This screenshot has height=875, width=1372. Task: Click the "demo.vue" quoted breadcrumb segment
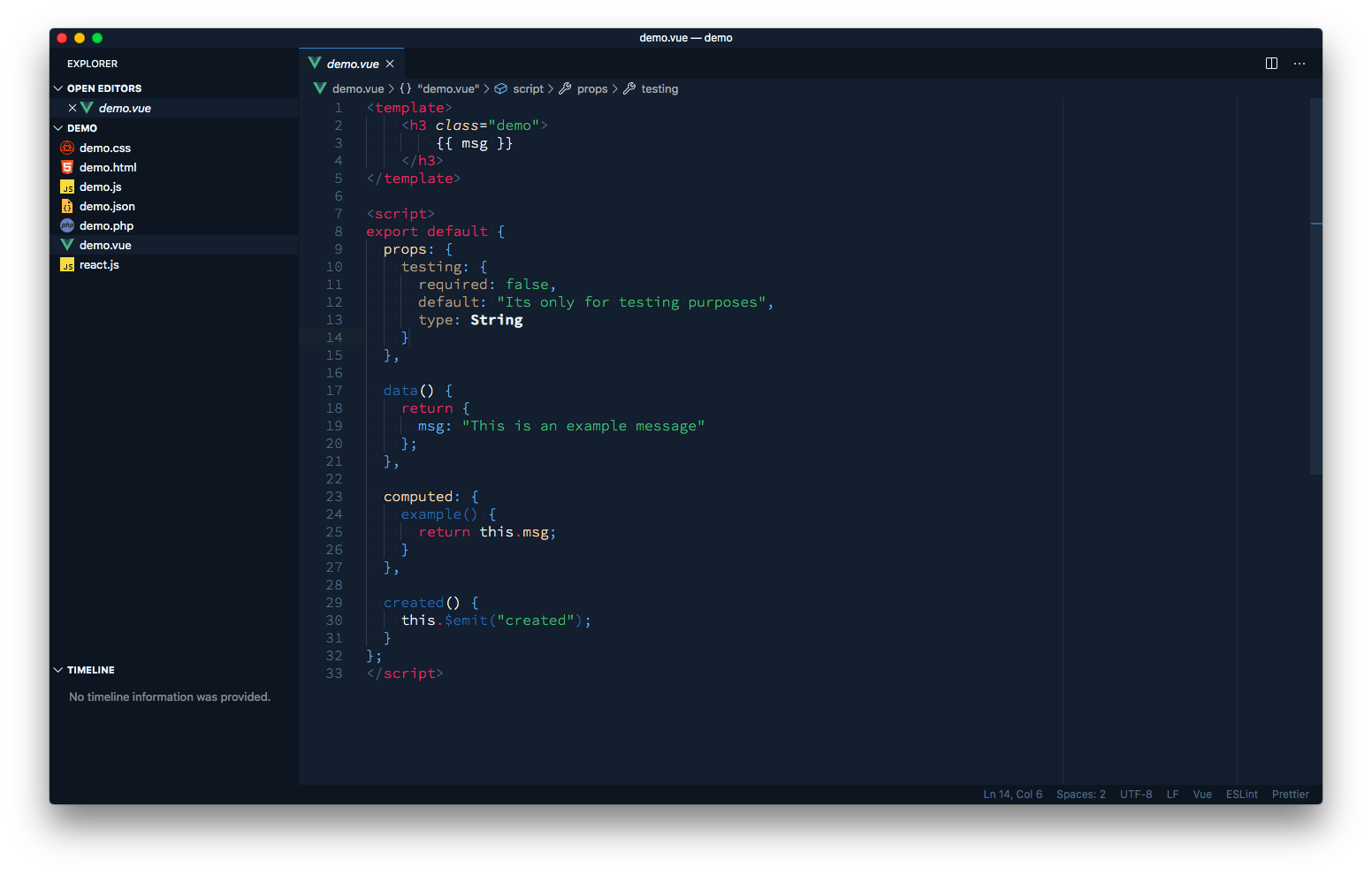(448, 88)
